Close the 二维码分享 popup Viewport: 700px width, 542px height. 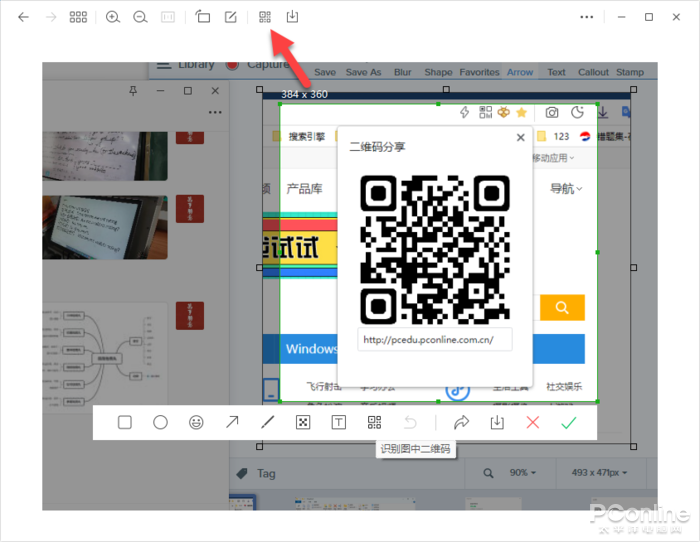tap(521, 138)
